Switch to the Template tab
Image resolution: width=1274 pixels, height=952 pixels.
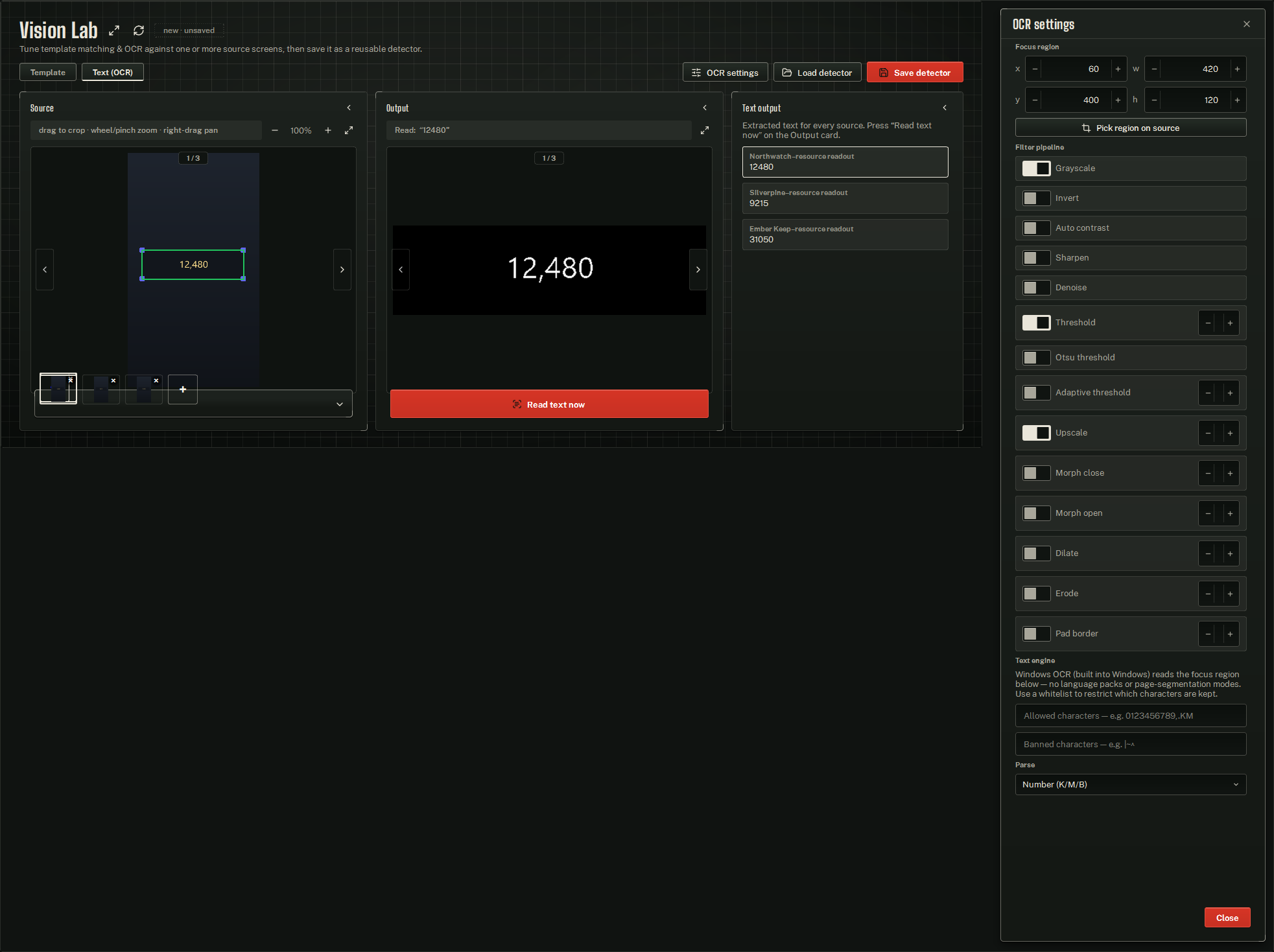pyautogui.click(x=48, y=73)
